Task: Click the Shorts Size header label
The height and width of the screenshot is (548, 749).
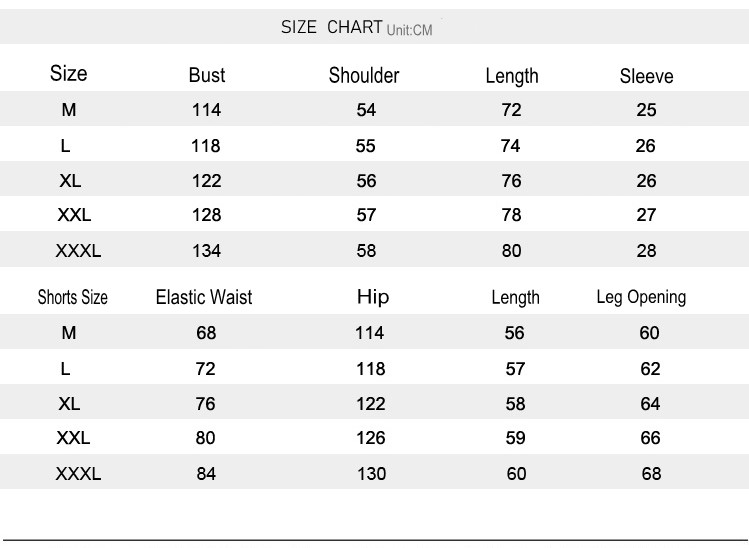Action: pos(72,297)
